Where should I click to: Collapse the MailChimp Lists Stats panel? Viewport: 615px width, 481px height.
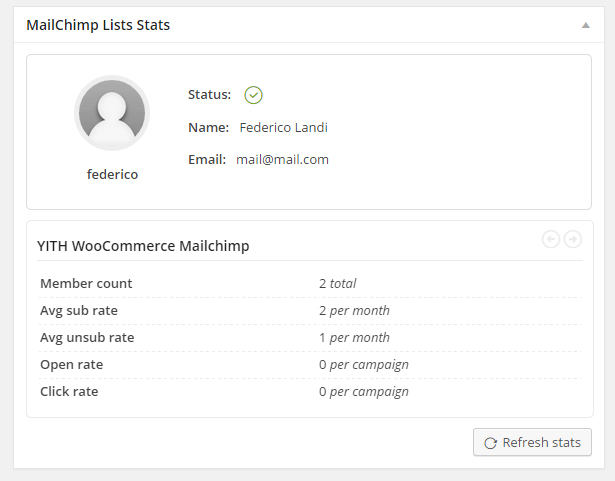pos(586,25)
